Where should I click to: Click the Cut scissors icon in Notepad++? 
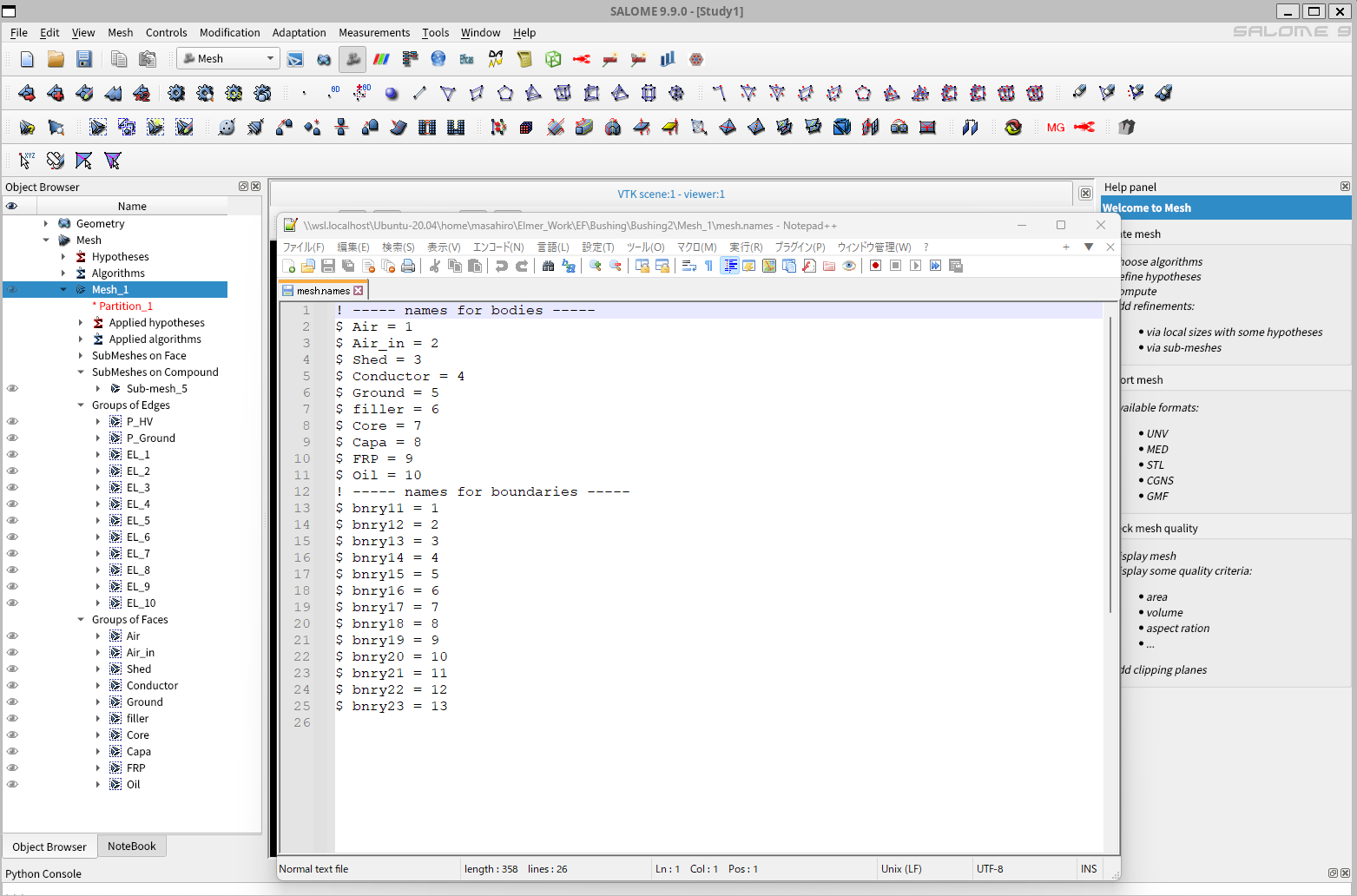pos(434,266)
